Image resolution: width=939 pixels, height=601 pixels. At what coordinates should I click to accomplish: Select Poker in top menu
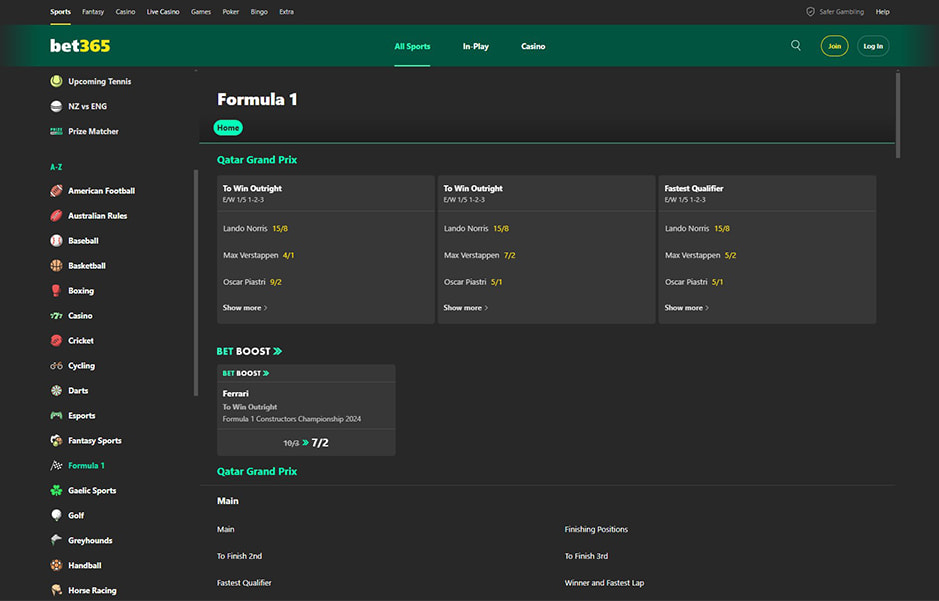pyautogui.click(x=231, y=11)
